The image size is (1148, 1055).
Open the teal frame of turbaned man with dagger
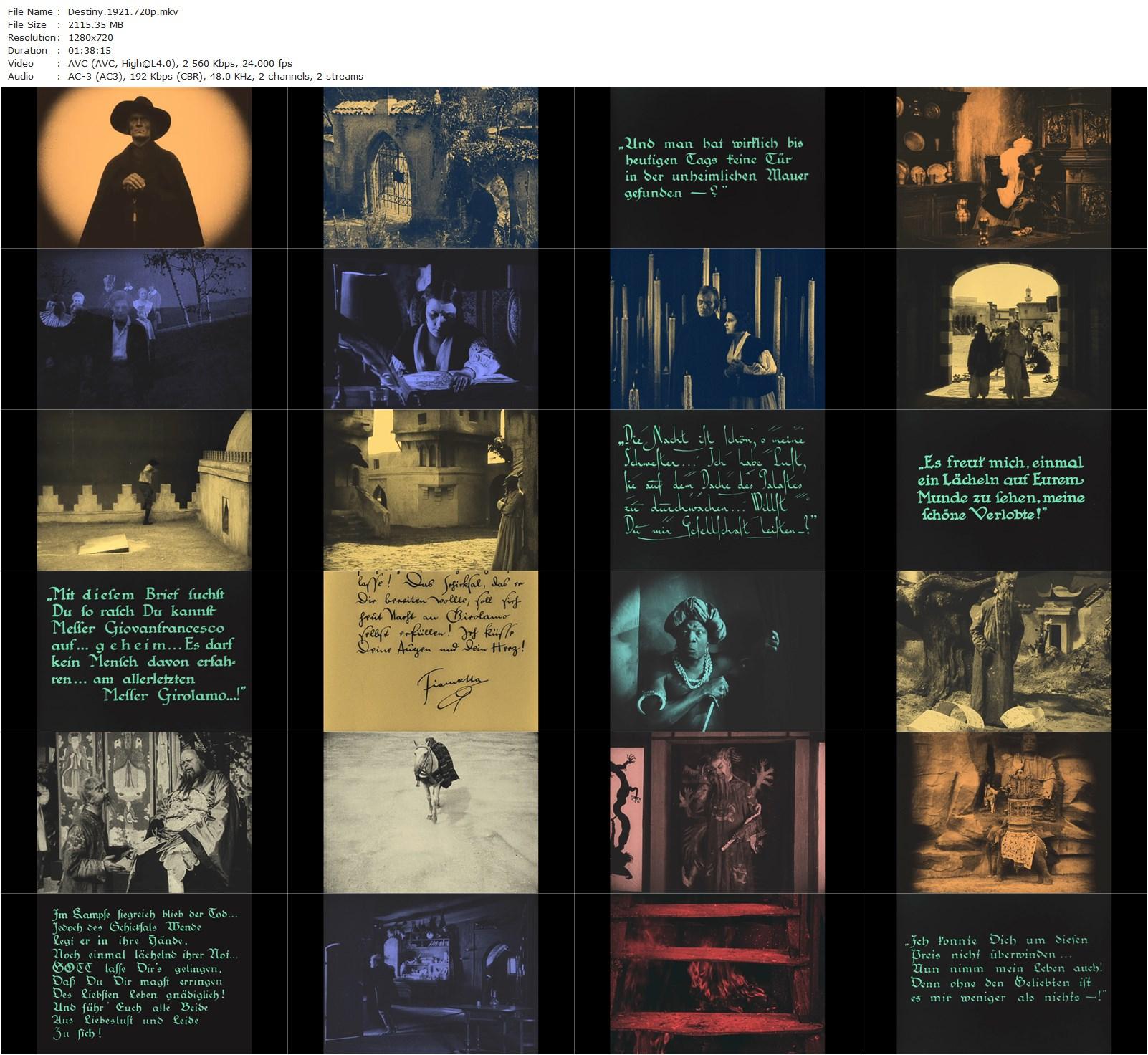[x=717, y=651]
